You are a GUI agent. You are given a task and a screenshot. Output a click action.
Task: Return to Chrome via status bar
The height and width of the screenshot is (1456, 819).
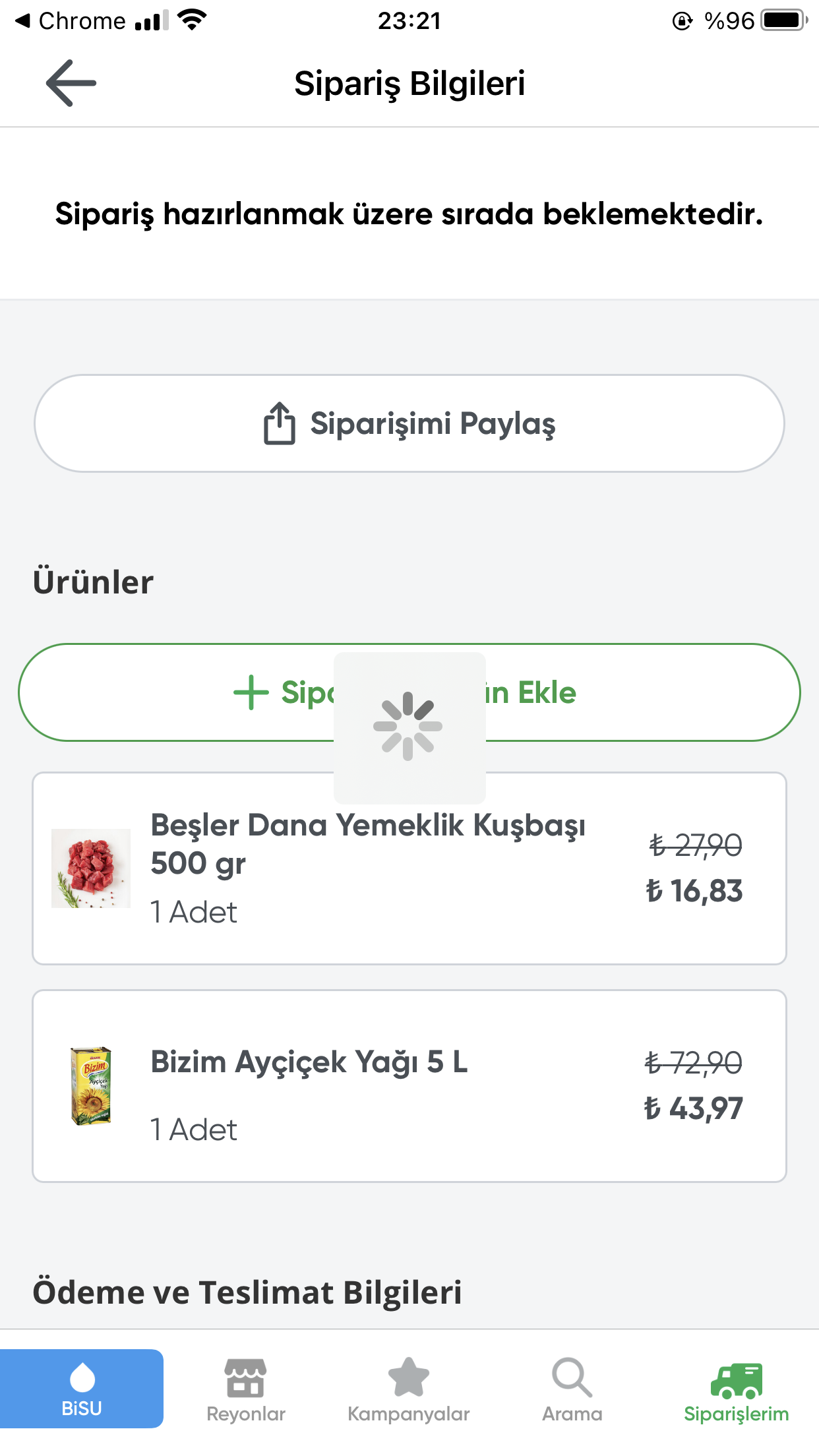click(71, 21)
